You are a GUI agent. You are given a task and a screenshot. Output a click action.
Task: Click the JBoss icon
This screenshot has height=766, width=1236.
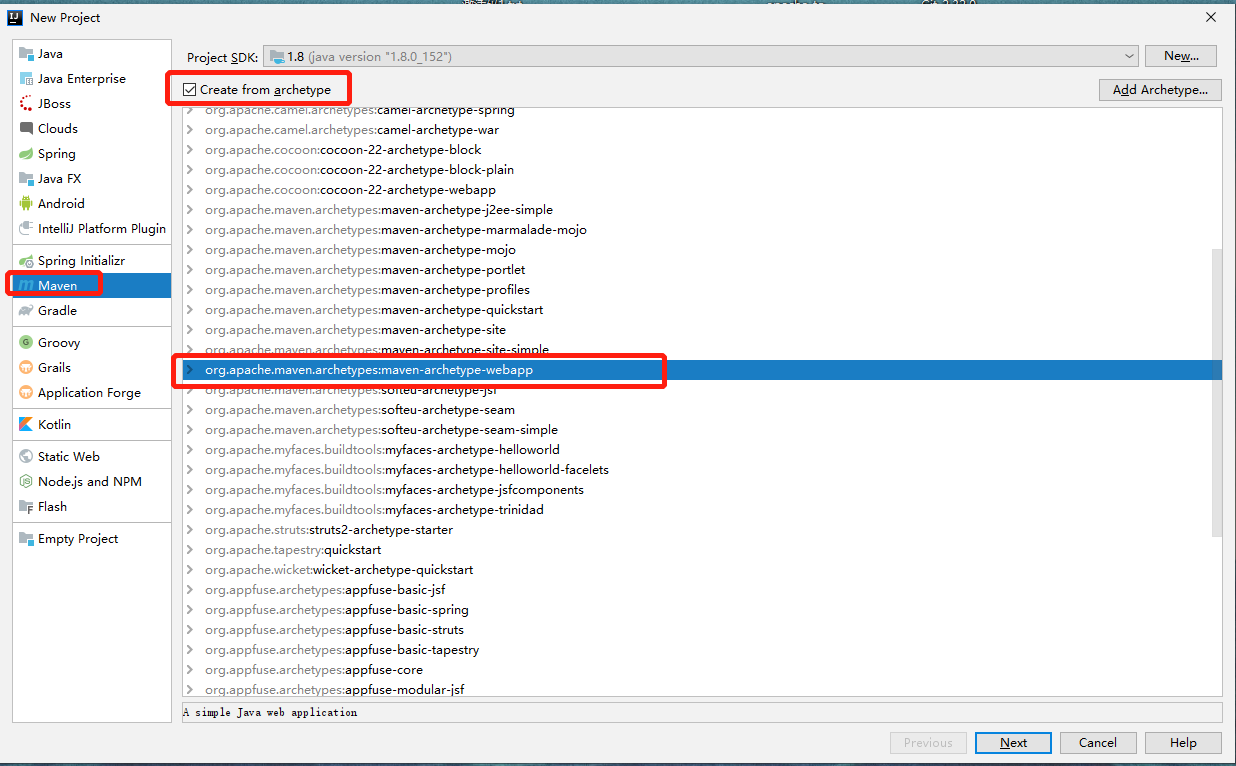[x=26, y=104]
